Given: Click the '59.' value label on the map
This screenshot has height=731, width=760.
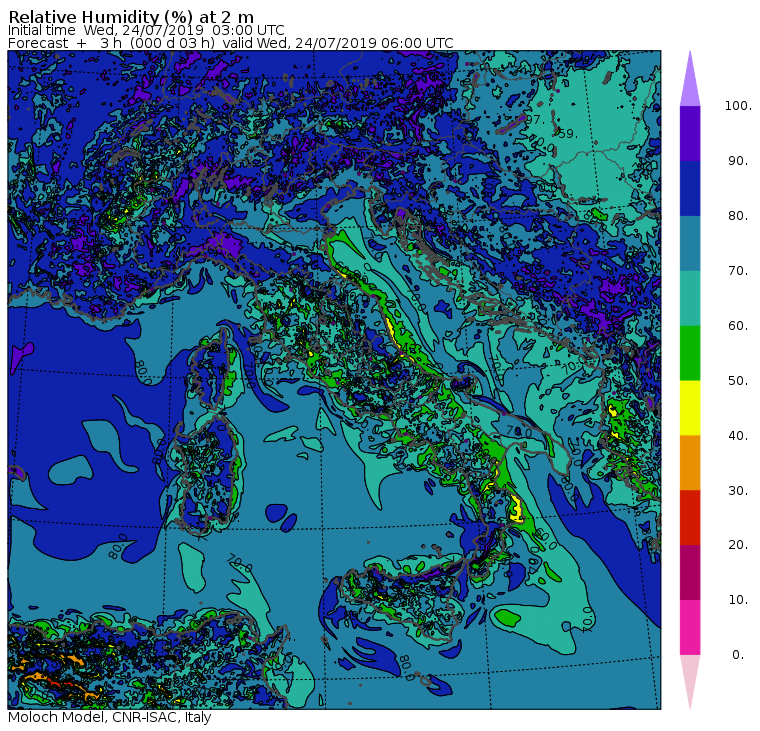Looking at the screenshot, I should click(x=568, y=133).
